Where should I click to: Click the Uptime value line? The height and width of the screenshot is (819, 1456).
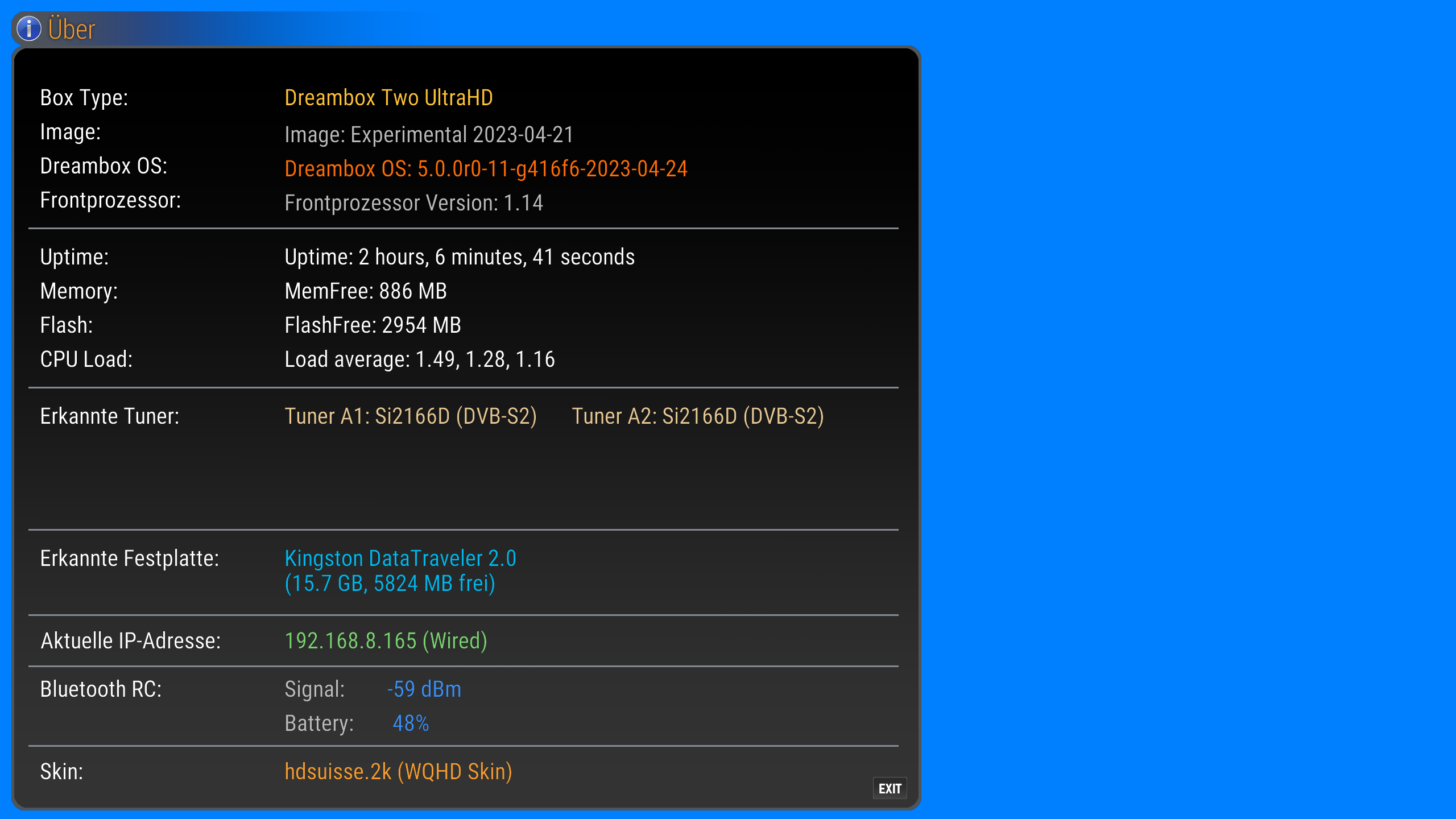click(x=459, y=257)
